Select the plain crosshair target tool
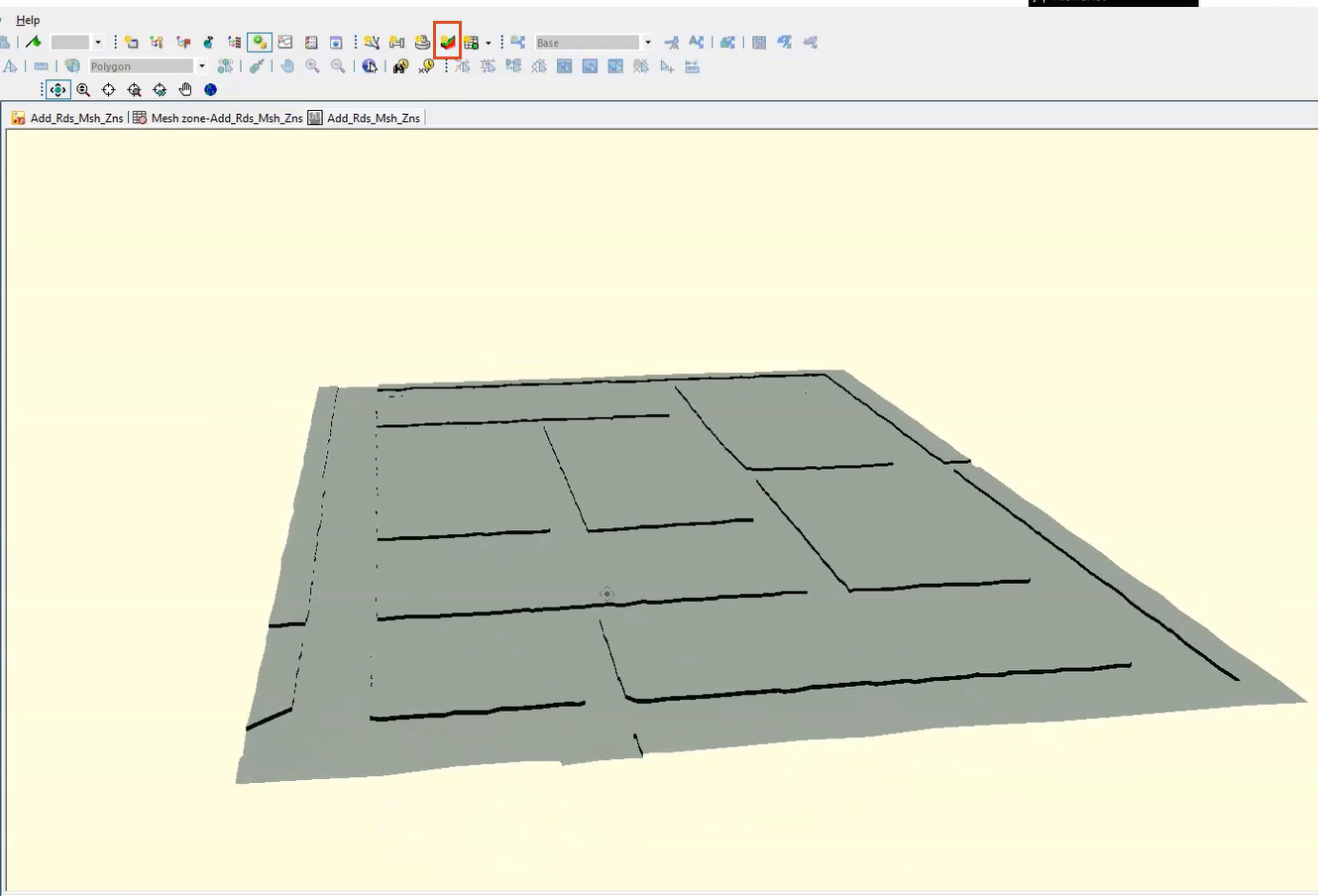 point(109,89)
